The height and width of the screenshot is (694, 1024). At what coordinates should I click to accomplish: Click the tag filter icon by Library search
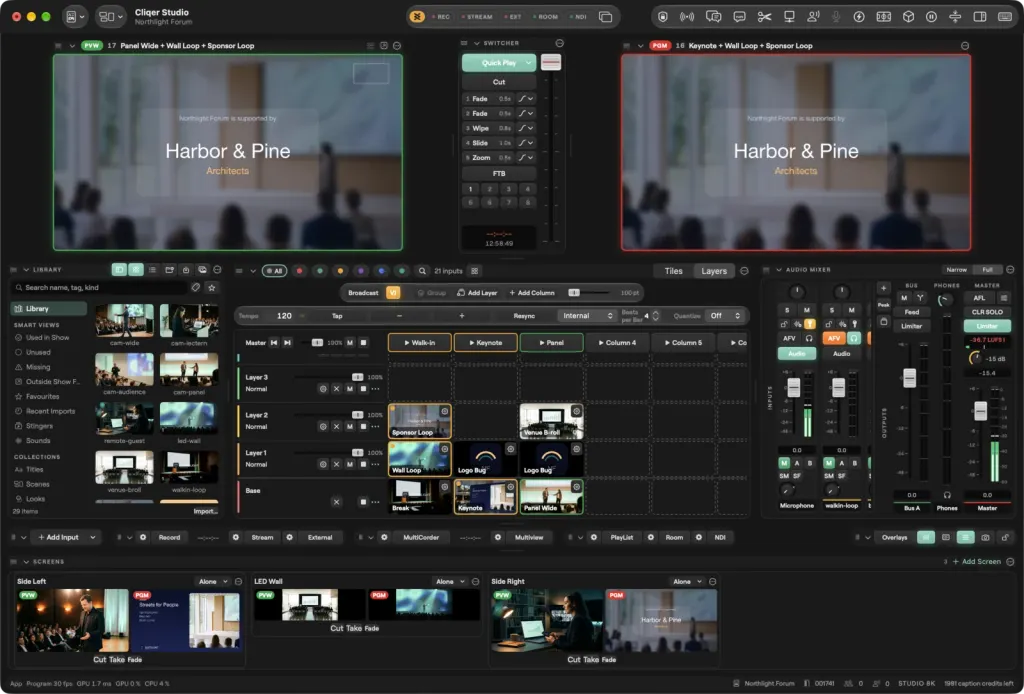pos(195,287)
